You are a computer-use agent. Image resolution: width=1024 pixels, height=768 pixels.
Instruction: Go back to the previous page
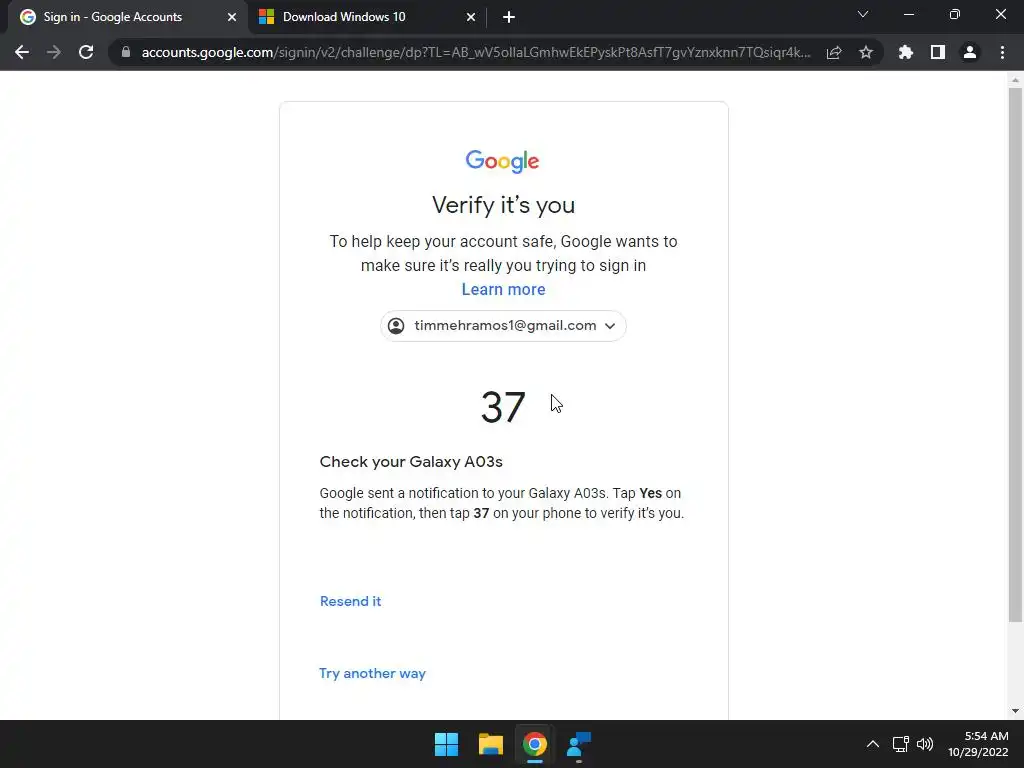pos(22,52)
